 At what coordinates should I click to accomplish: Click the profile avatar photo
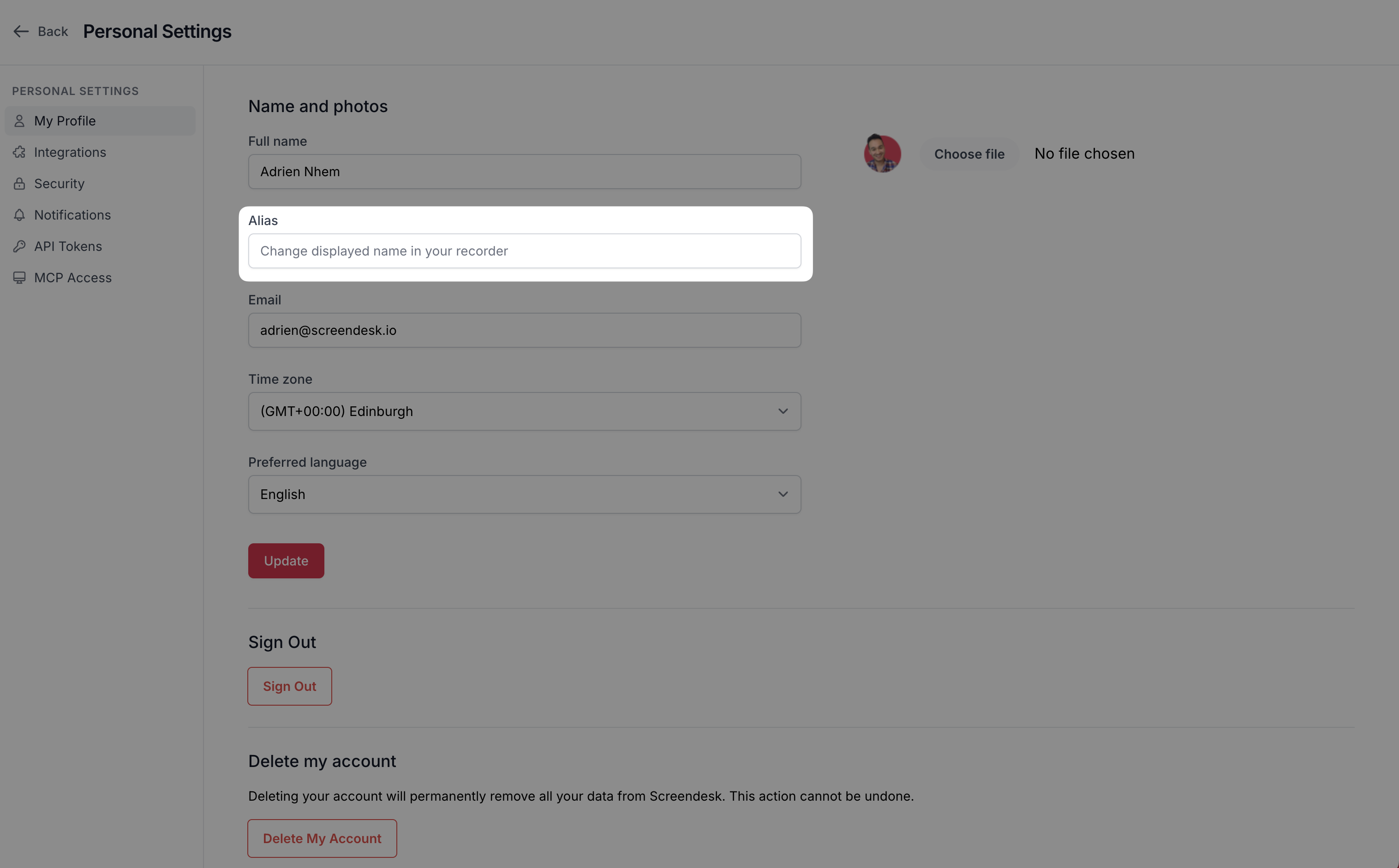(x=882, y=154)
